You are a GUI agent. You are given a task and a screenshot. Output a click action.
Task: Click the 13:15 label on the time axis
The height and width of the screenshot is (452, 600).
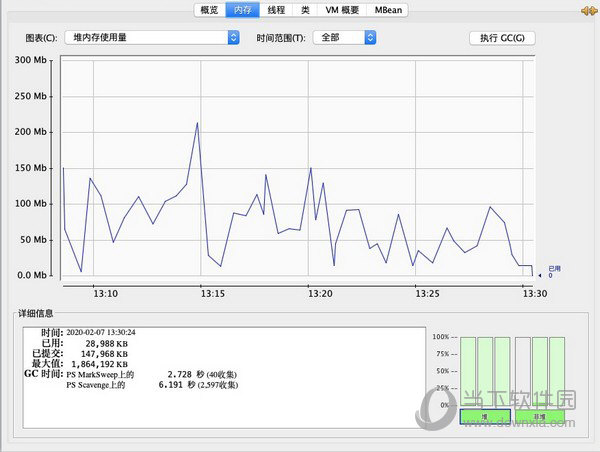[x=213, y=294]
